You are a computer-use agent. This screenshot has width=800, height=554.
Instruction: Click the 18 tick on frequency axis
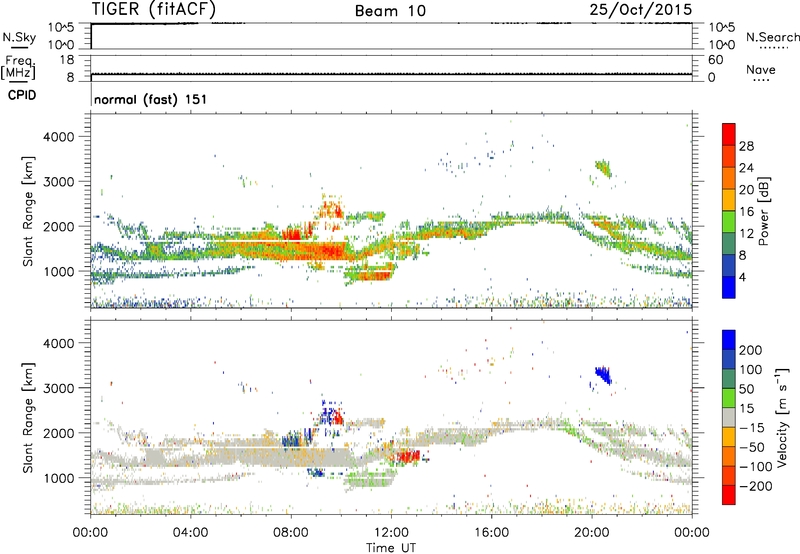(67, 60)
